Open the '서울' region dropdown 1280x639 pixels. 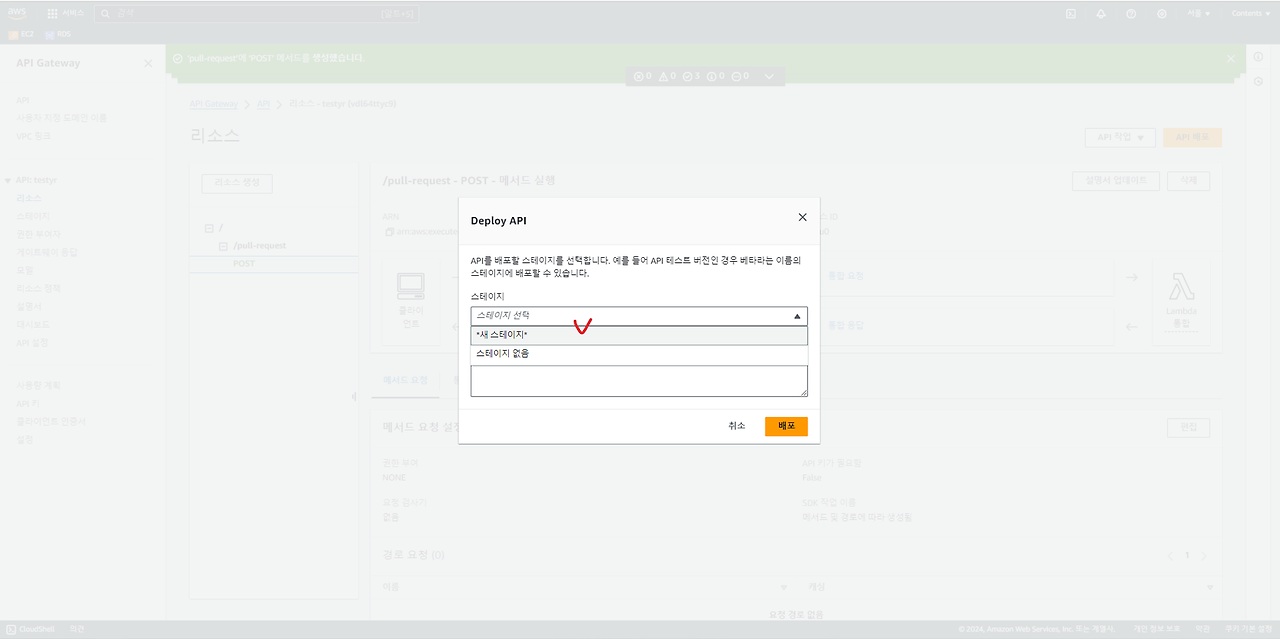(1198, 13)
